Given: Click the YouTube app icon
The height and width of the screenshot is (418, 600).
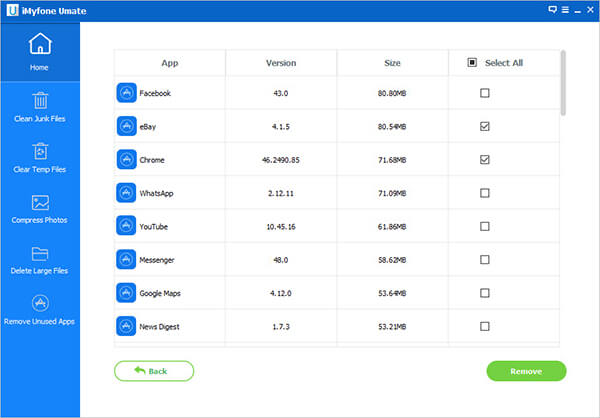Looking at the screenshot, I should click(x=126, y=226).
